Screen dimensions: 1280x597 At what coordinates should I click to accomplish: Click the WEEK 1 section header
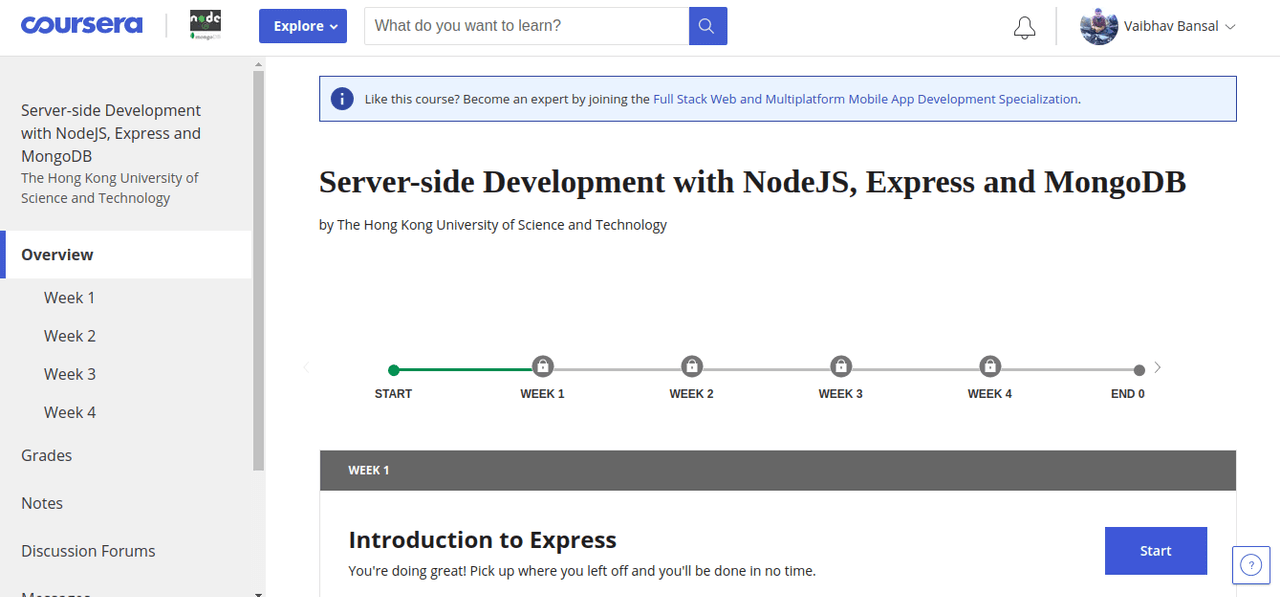(x=778, y=470)
